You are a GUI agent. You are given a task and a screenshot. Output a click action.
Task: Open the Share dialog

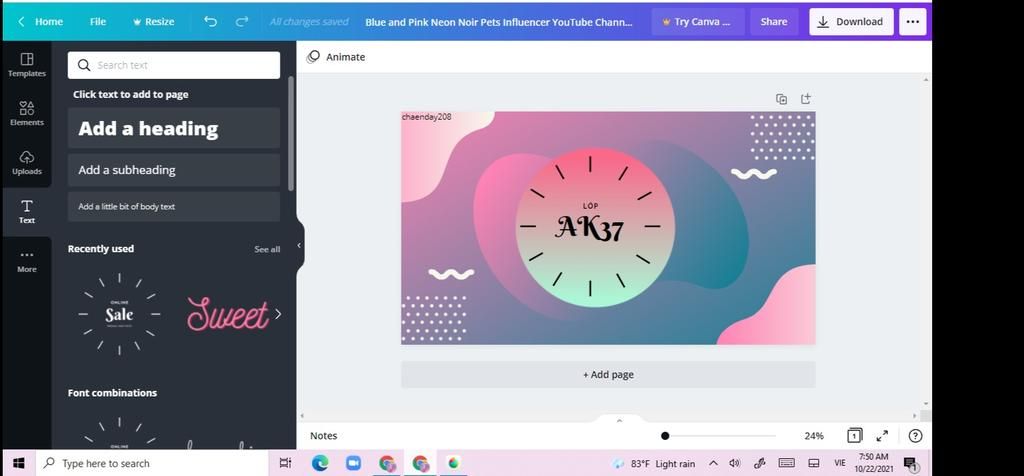(x=773, y=22)
